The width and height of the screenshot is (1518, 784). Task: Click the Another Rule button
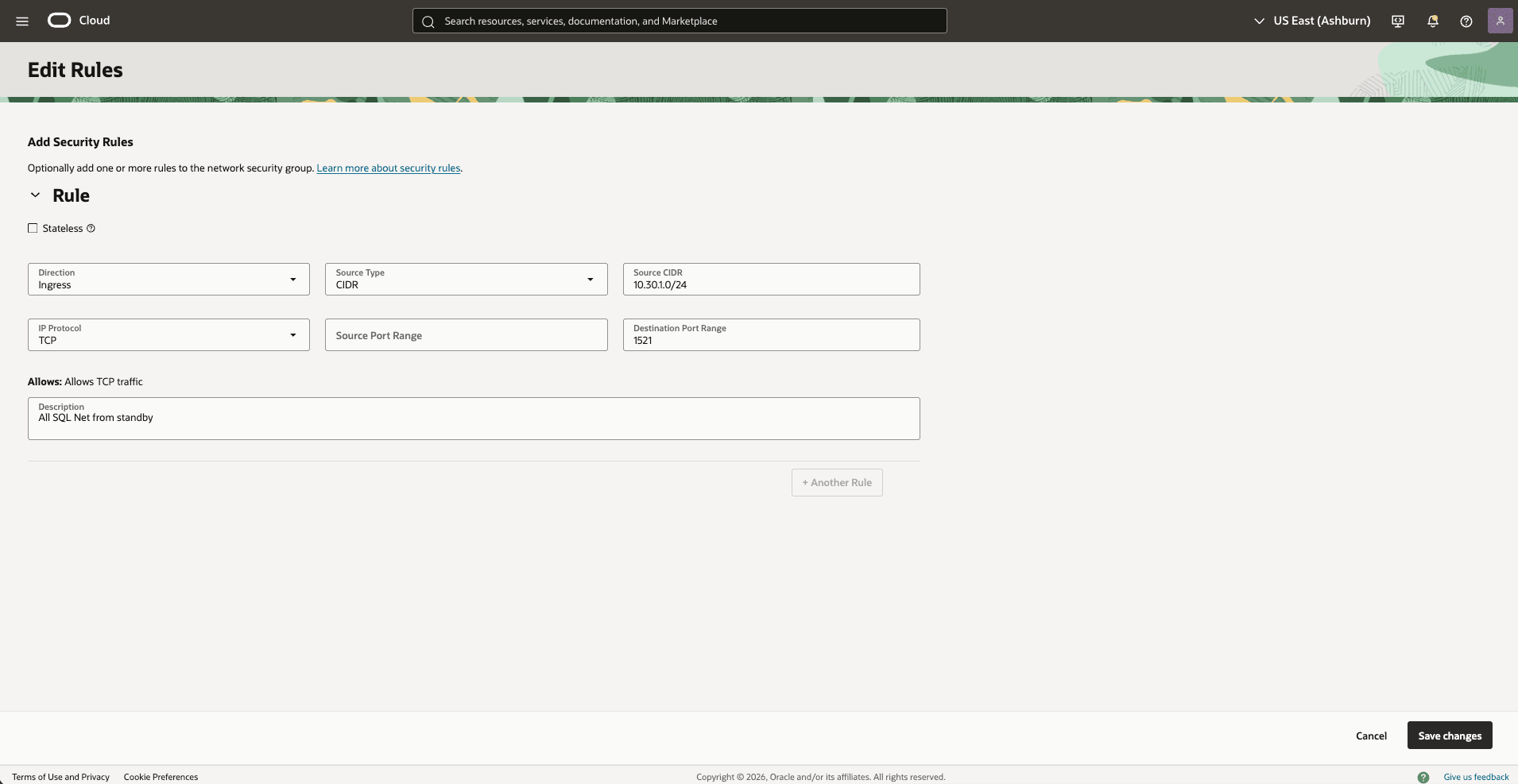[x=836, y=482]
